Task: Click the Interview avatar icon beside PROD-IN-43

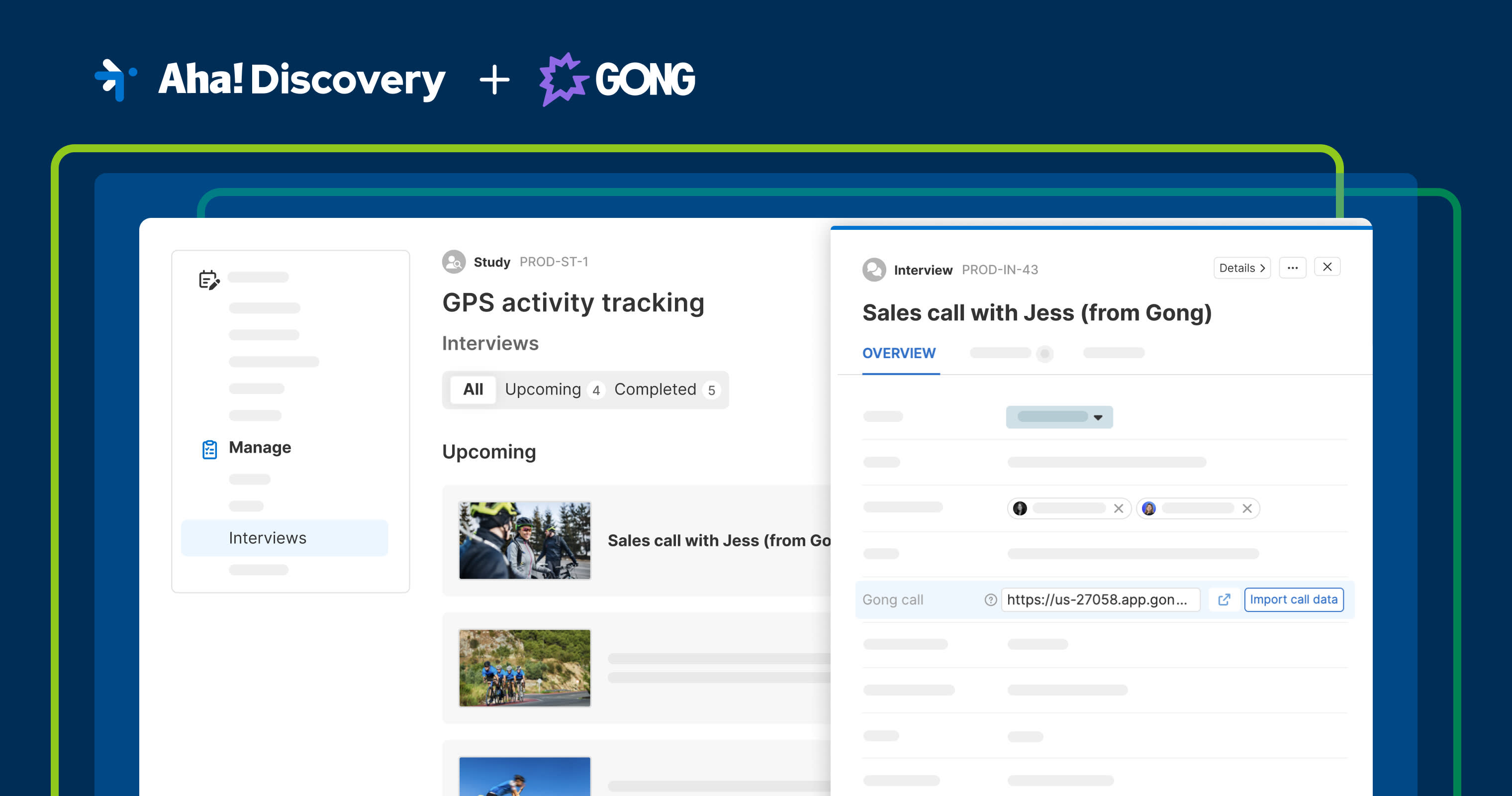Action: pyautogui.click(x=874, y=270)
